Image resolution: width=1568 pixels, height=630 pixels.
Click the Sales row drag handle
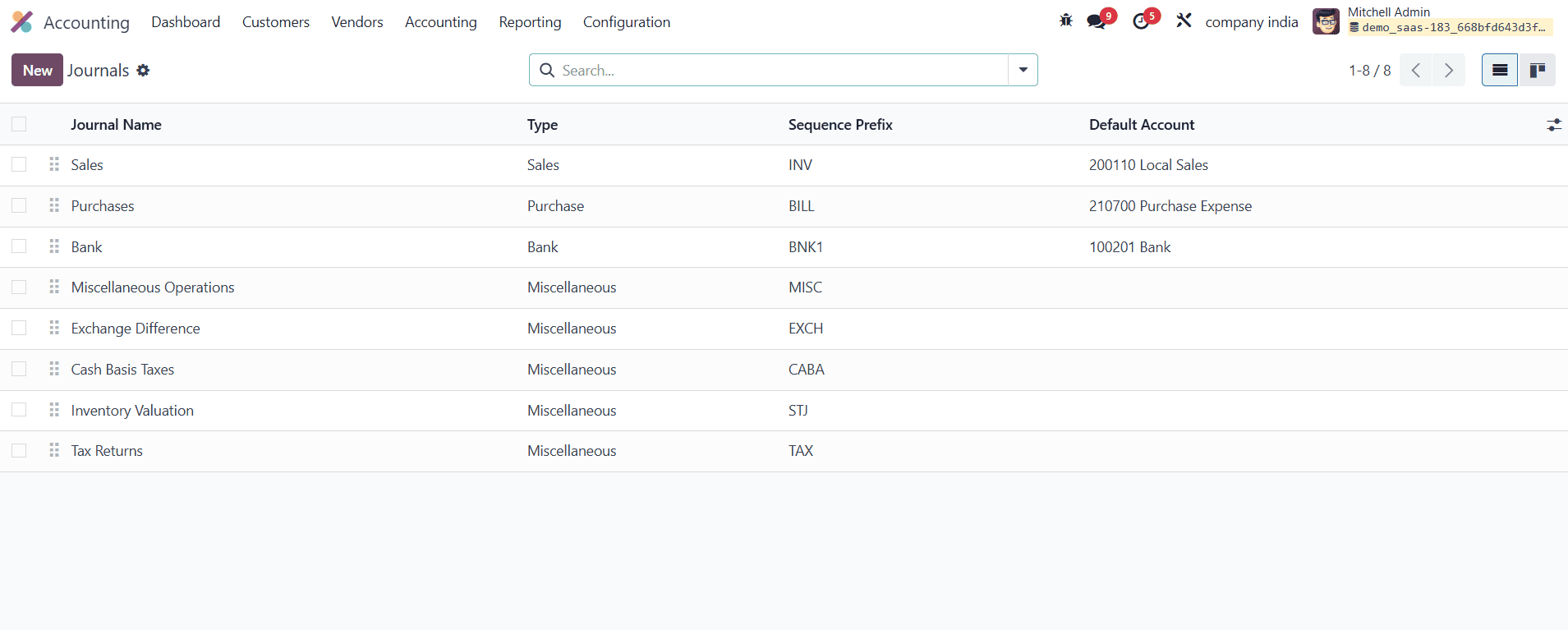point(54,165)
